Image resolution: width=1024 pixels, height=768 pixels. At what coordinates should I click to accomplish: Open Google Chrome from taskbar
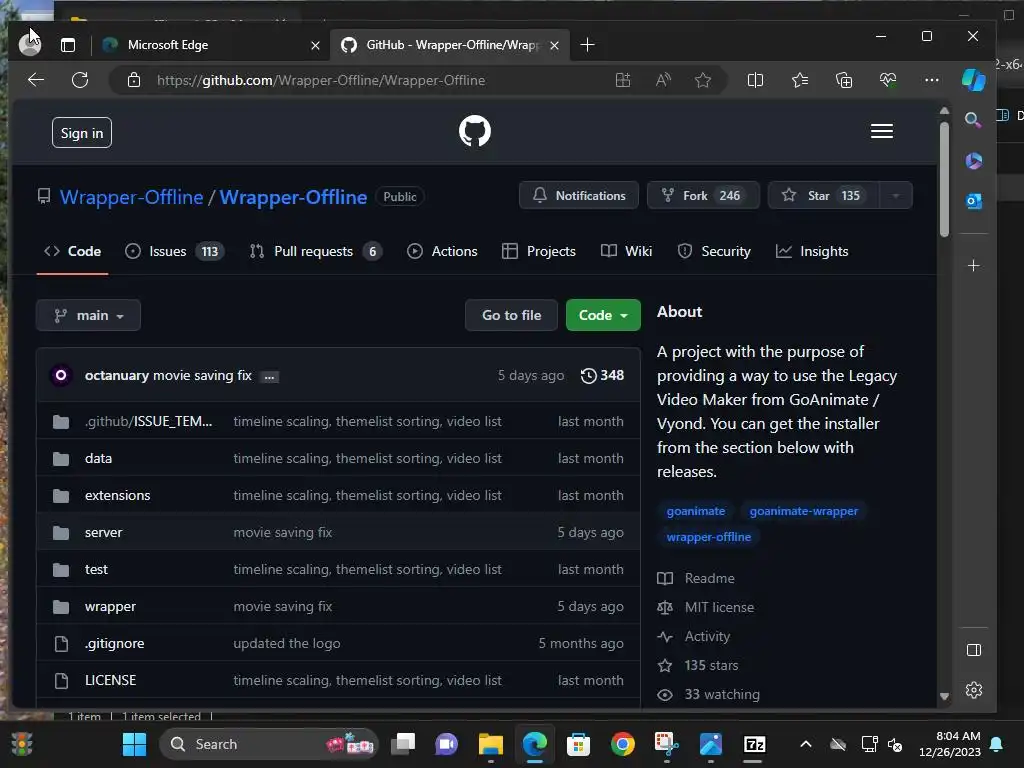(622, 744)
